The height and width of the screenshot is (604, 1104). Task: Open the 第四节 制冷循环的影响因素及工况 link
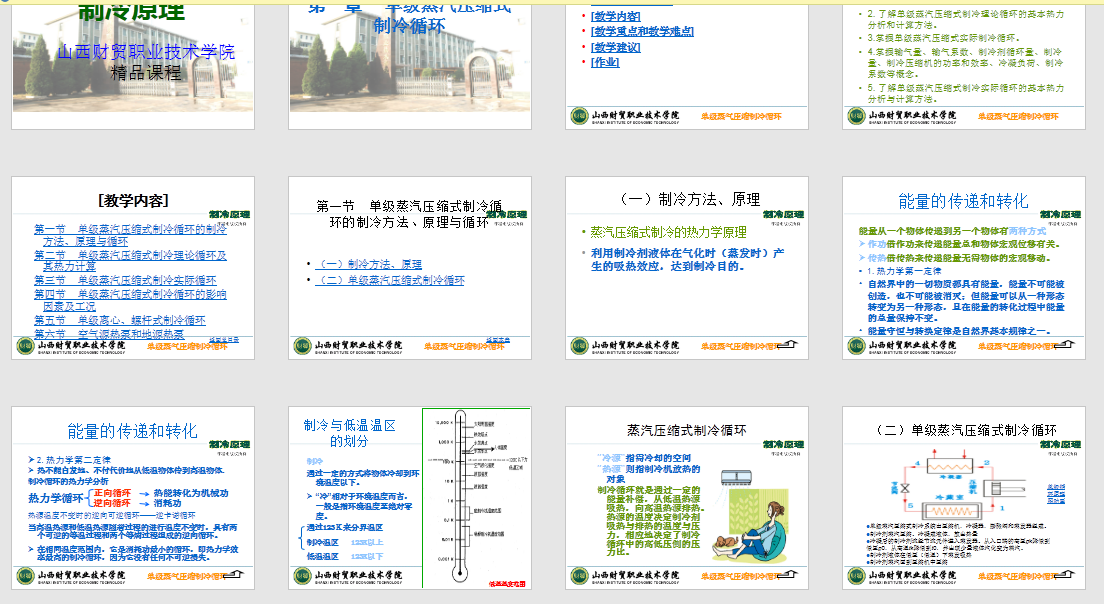[130, 301]
